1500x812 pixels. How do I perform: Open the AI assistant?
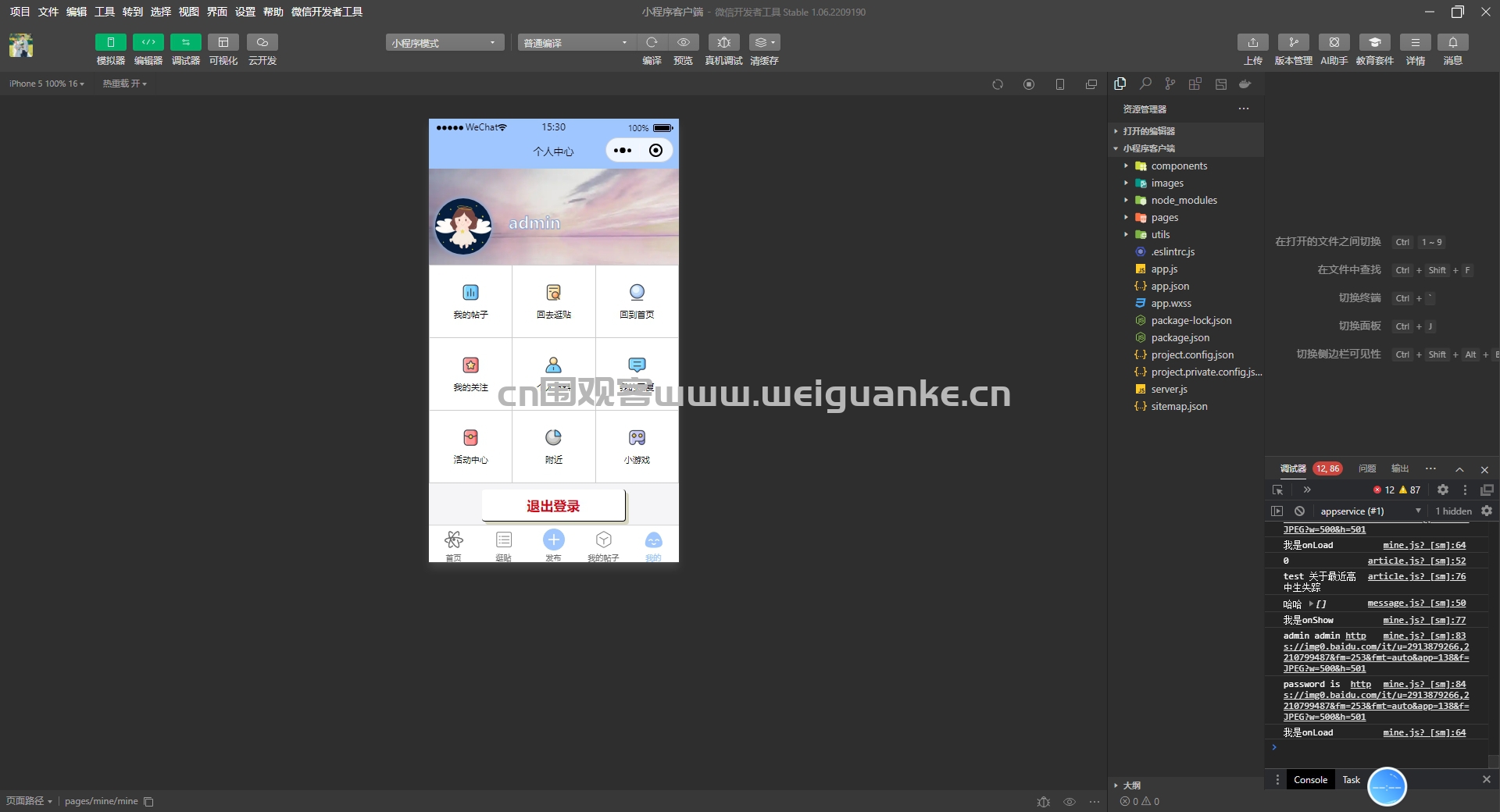click(x=1334, y=42)
